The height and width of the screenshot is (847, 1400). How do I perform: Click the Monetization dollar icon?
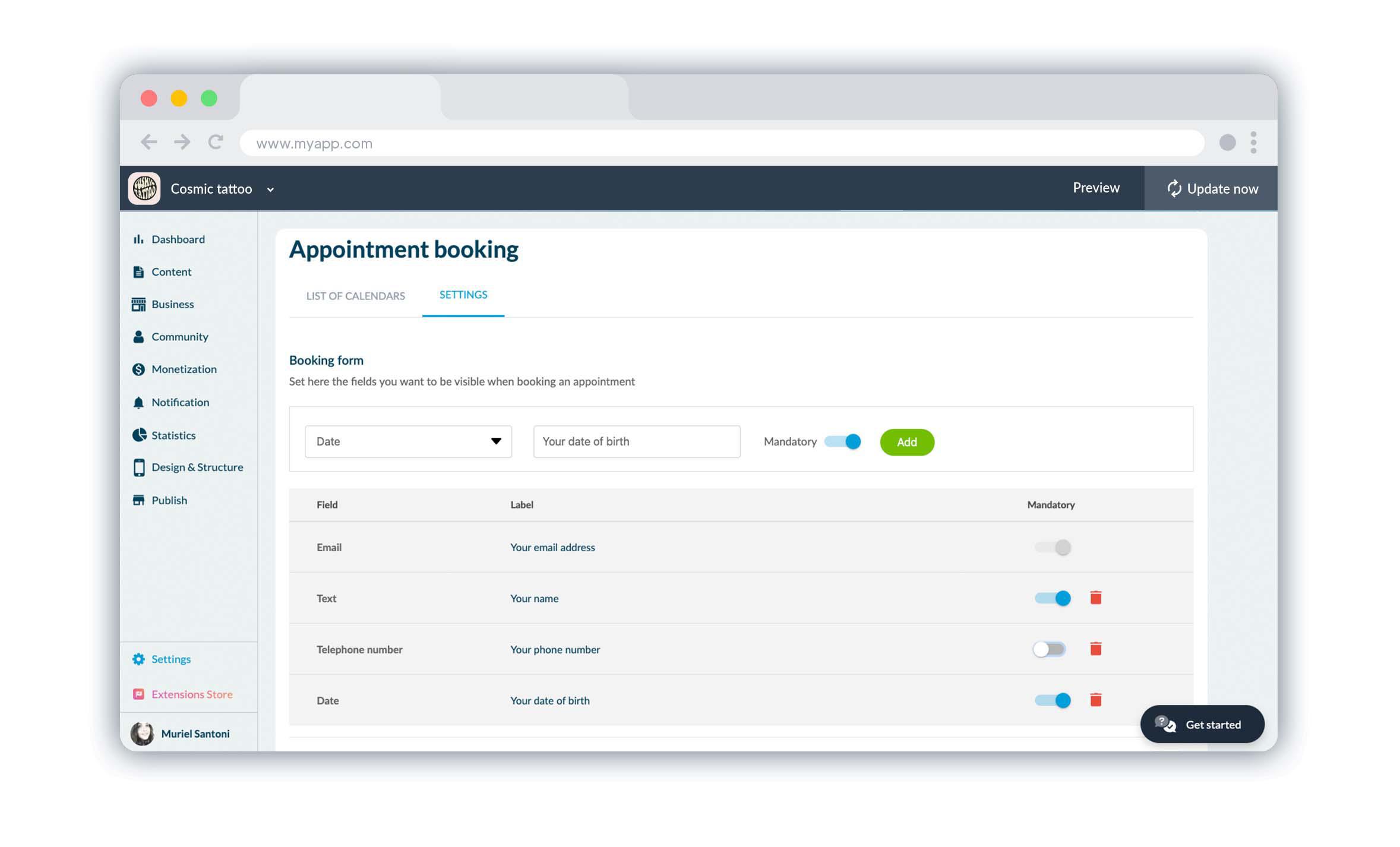coord(138,369)
